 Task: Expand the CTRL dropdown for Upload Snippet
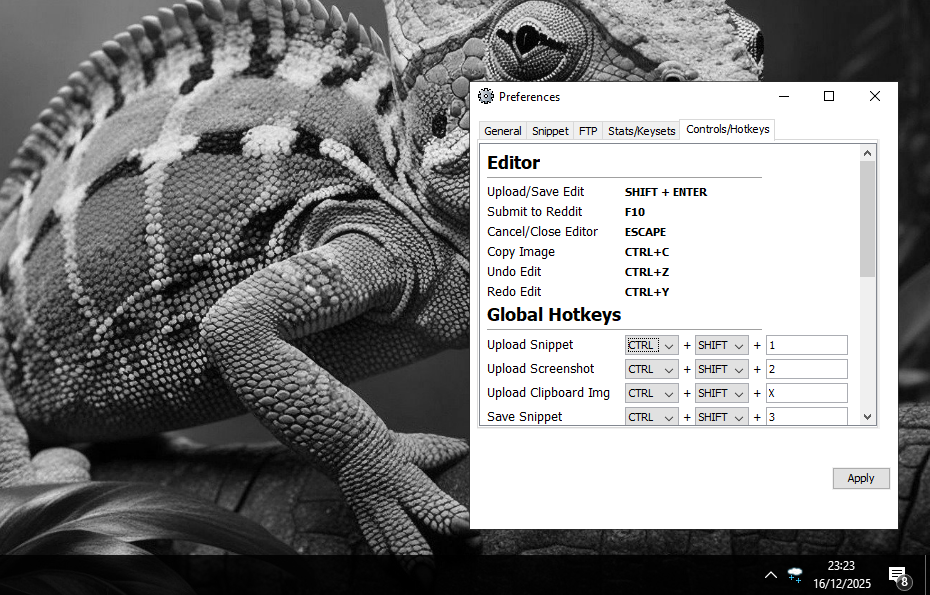point(652,345)
